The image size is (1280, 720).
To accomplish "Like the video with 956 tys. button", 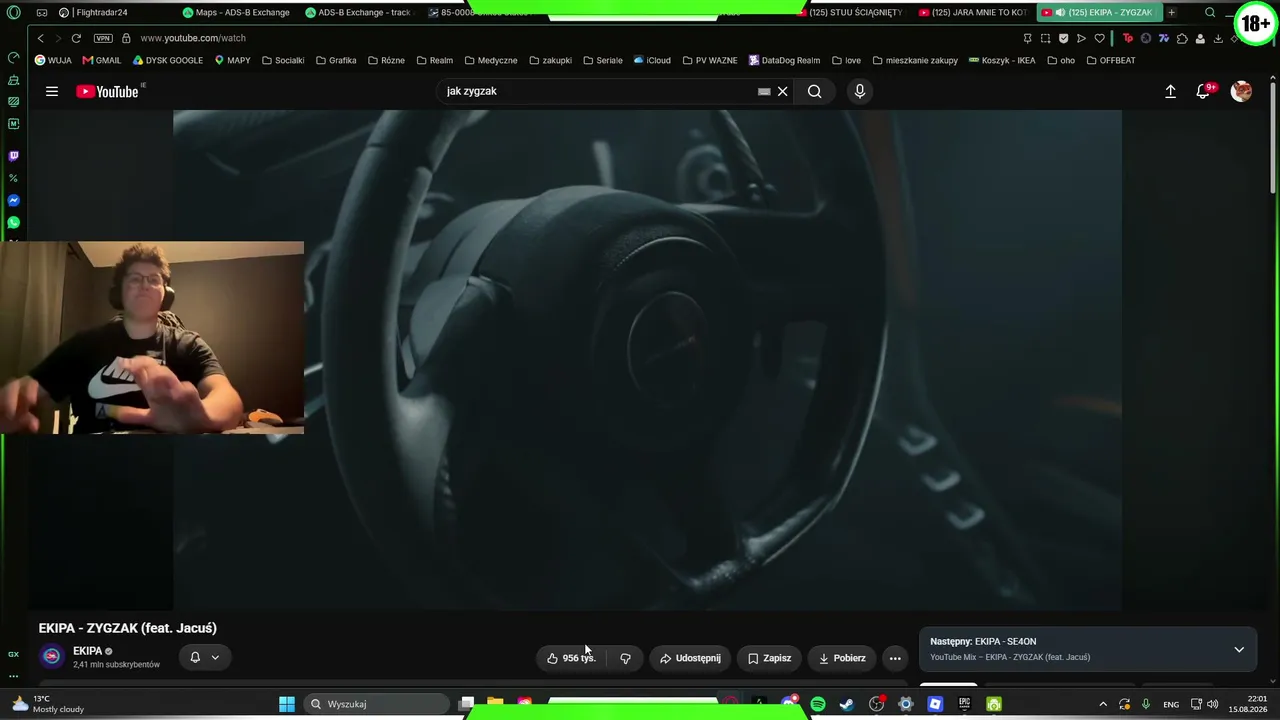I will pos(571,658).
